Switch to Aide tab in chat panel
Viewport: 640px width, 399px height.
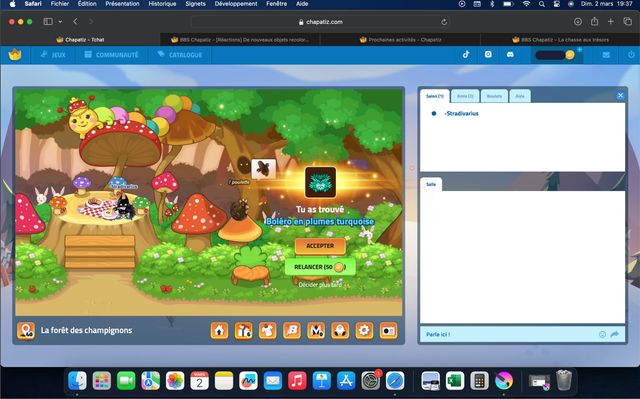point(520,96)
